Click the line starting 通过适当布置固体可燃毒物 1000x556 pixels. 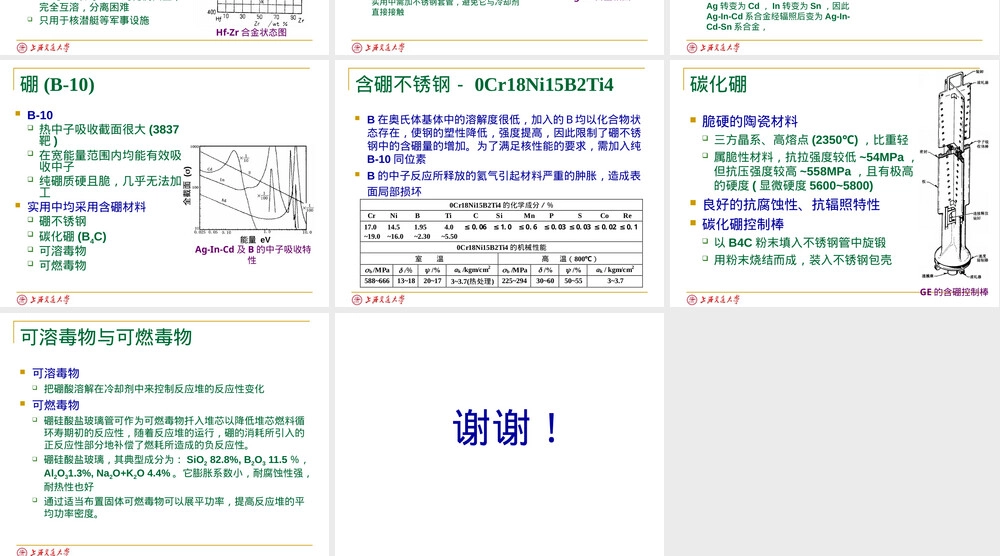(174, 508)
